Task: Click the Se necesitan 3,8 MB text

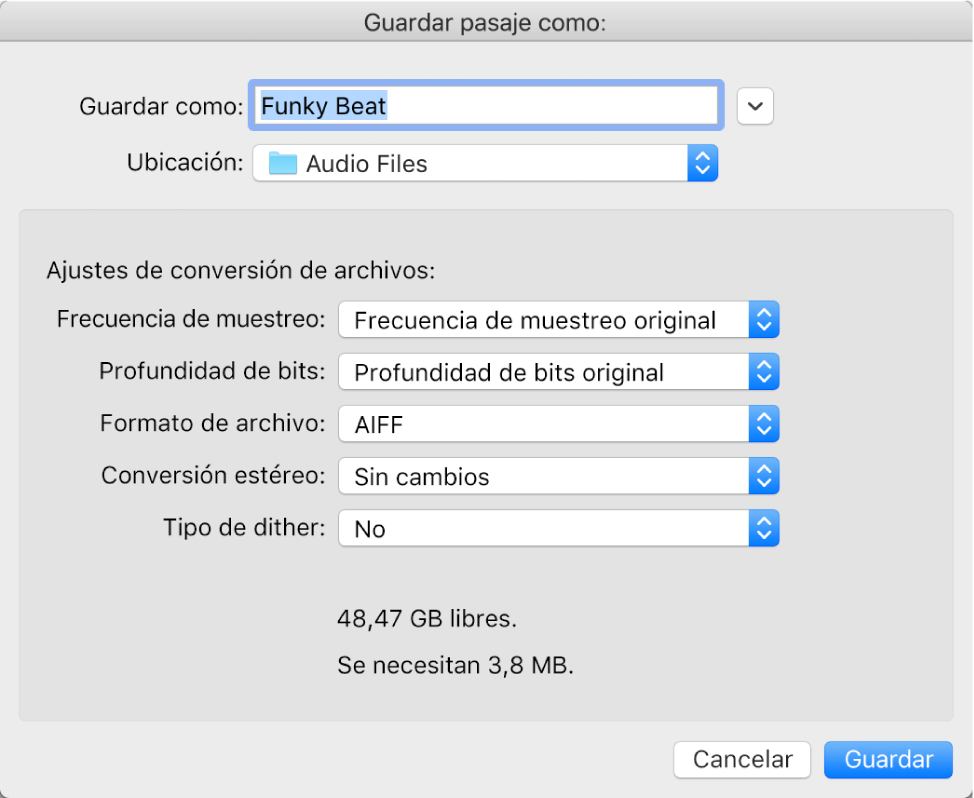Action: (455, 665)
